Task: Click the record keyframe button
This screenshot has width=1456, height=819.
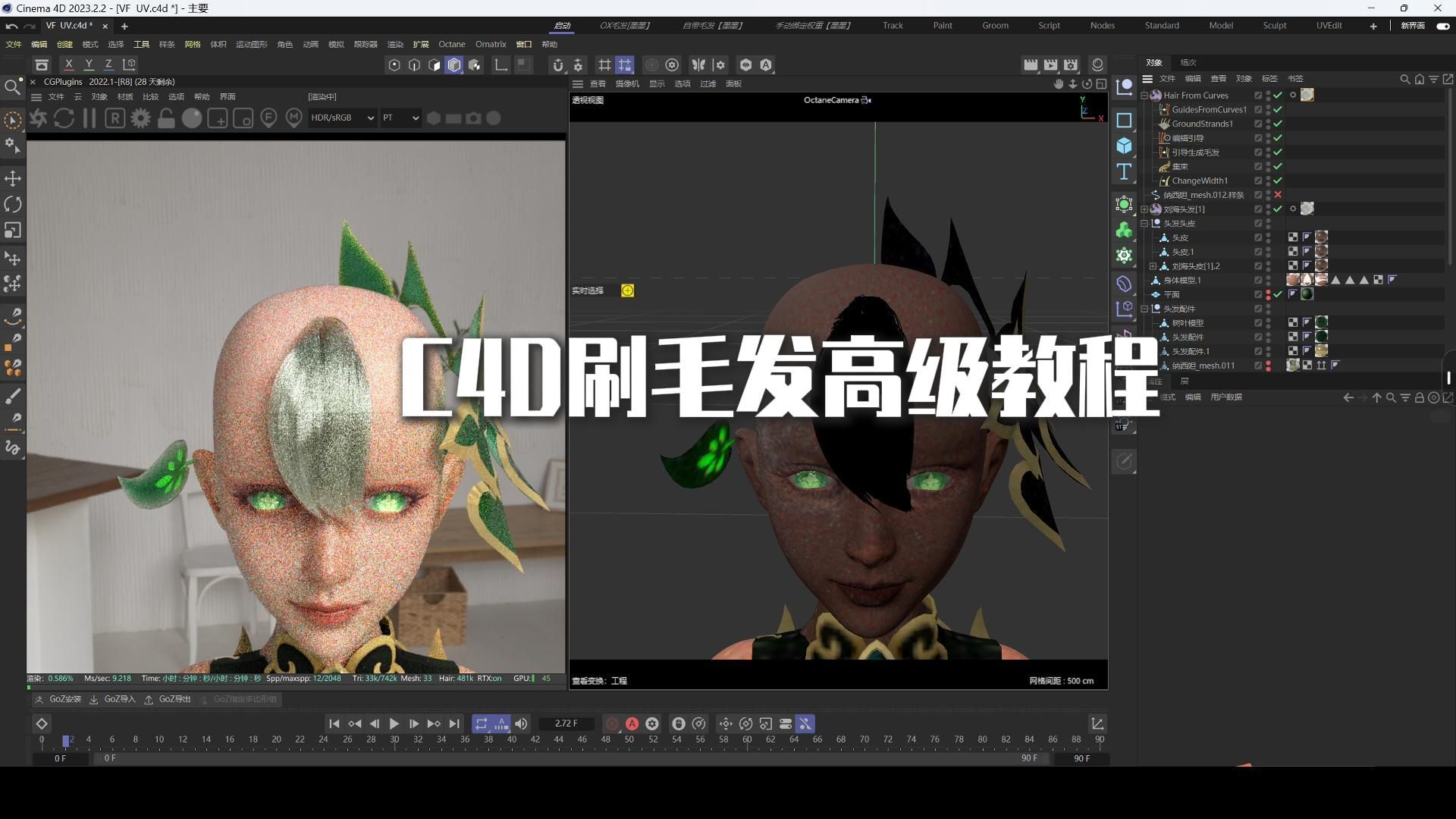Action: [612, 724]
